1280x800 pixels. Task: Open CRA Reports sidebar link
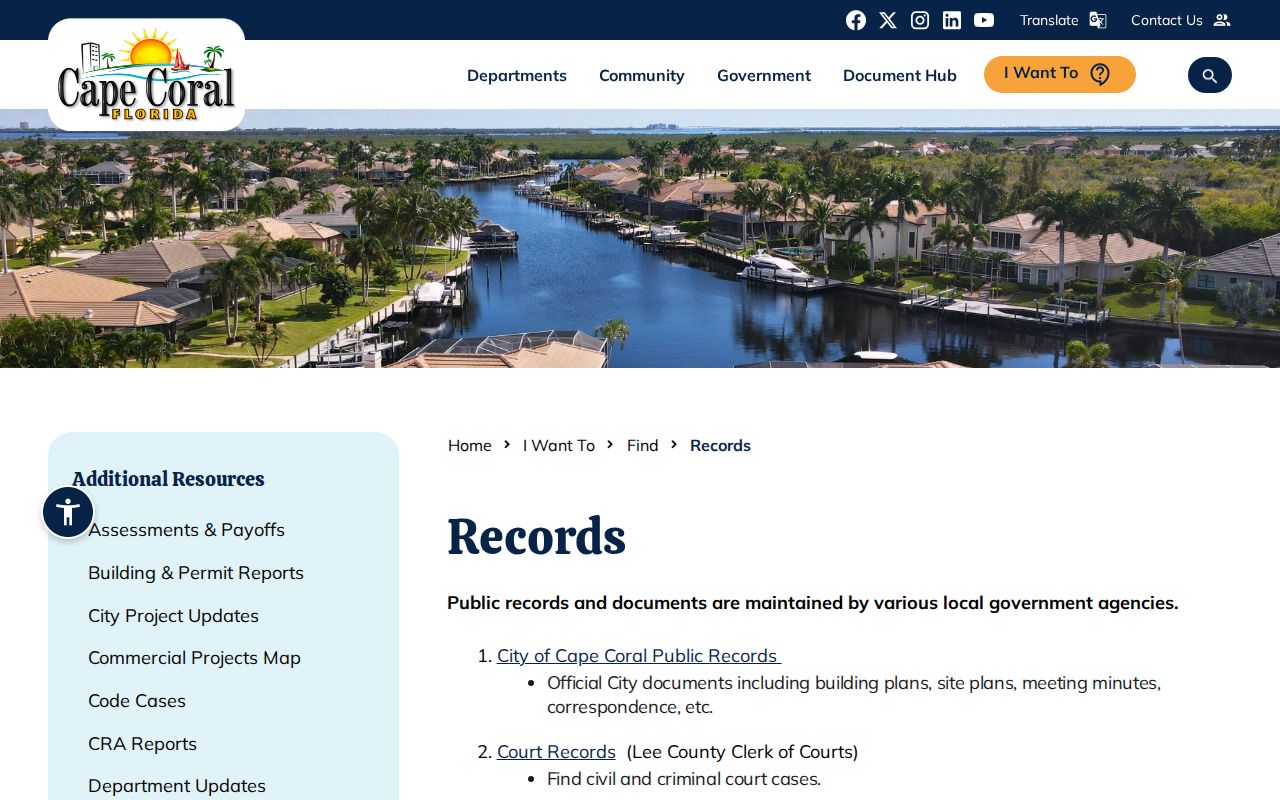pos(142,744)
